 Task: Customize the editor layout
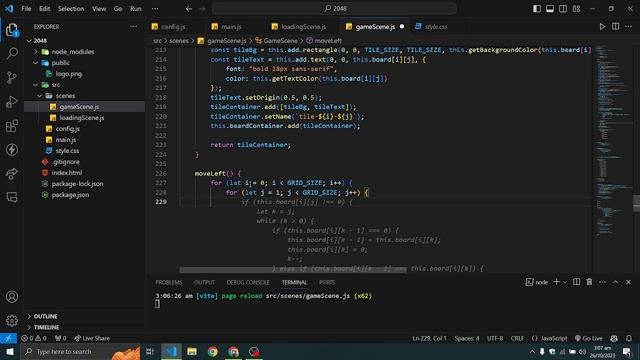tap(576, 9)
